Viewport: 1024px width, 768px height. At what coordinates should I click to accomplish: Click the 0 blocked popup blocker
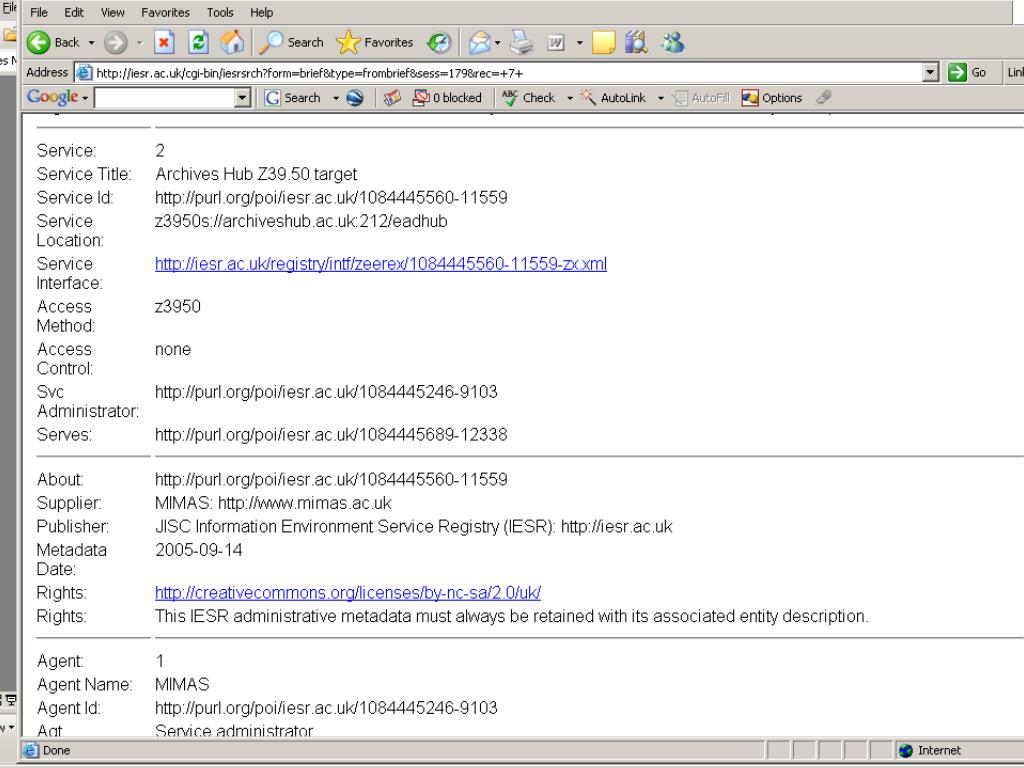[448, 98]
